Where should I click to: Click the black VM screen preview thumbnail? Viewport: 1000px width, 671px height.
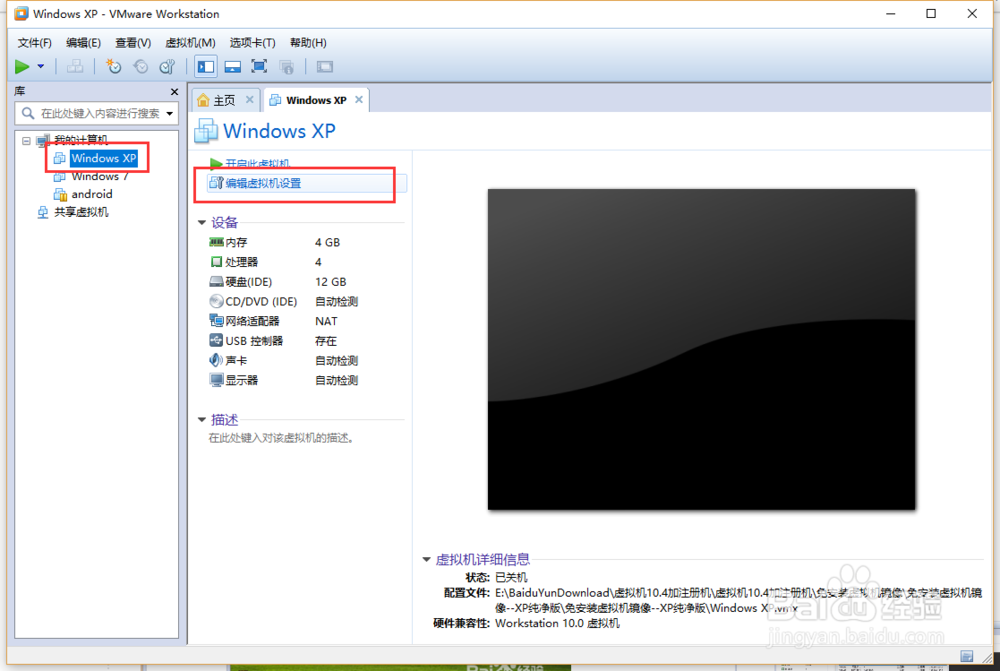point(702,349)
